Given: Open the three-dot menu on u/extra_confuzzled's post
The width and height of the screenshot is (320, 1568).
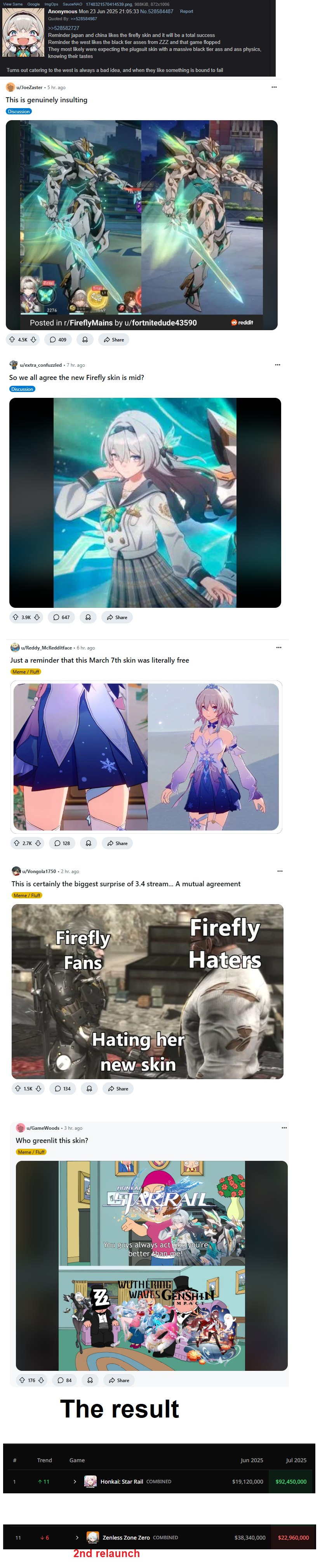Looking at the screenshot, I should click(x=277, y=365).
